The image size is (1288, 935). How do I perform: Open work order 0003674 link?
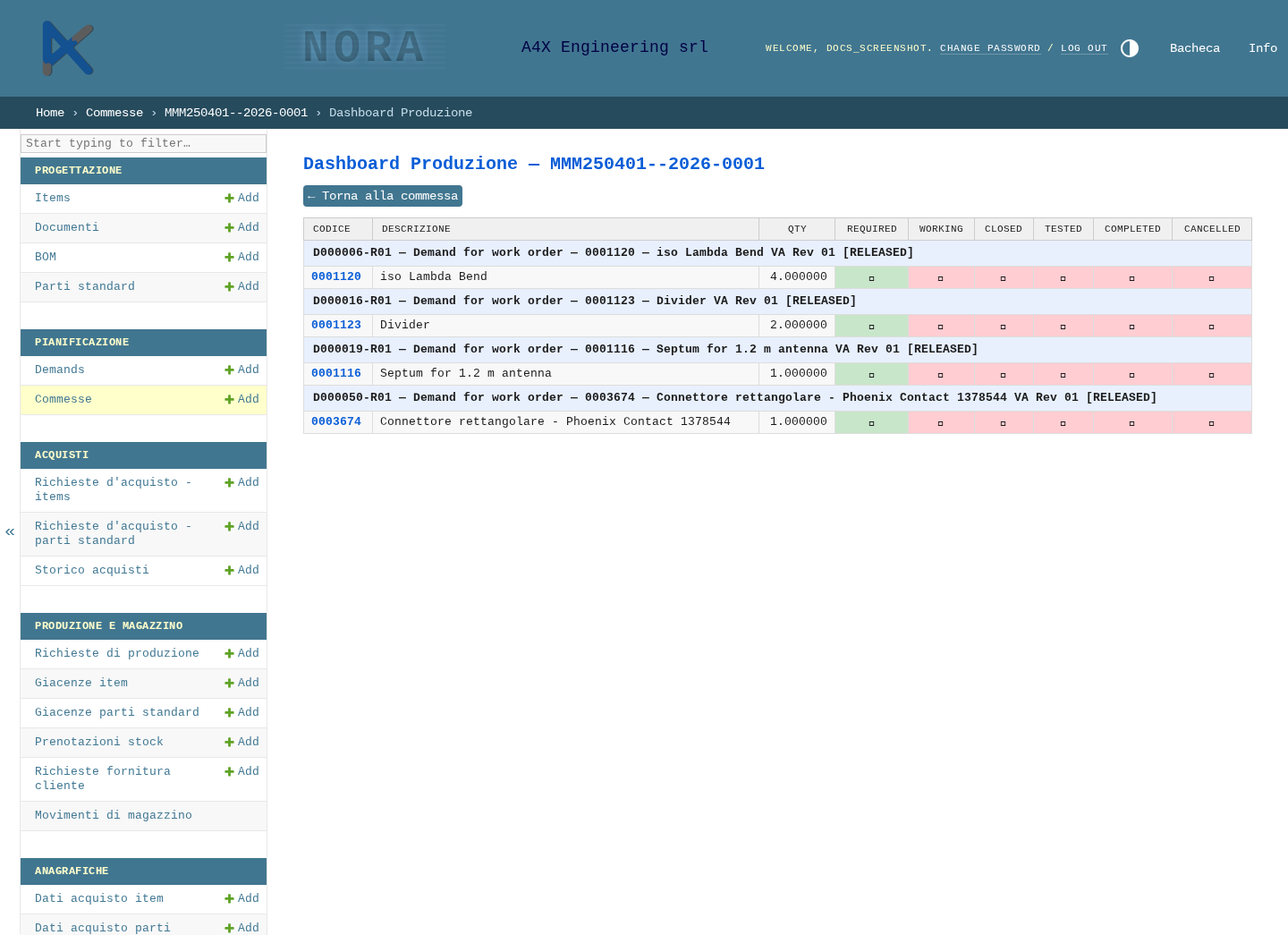coord(336,421)
